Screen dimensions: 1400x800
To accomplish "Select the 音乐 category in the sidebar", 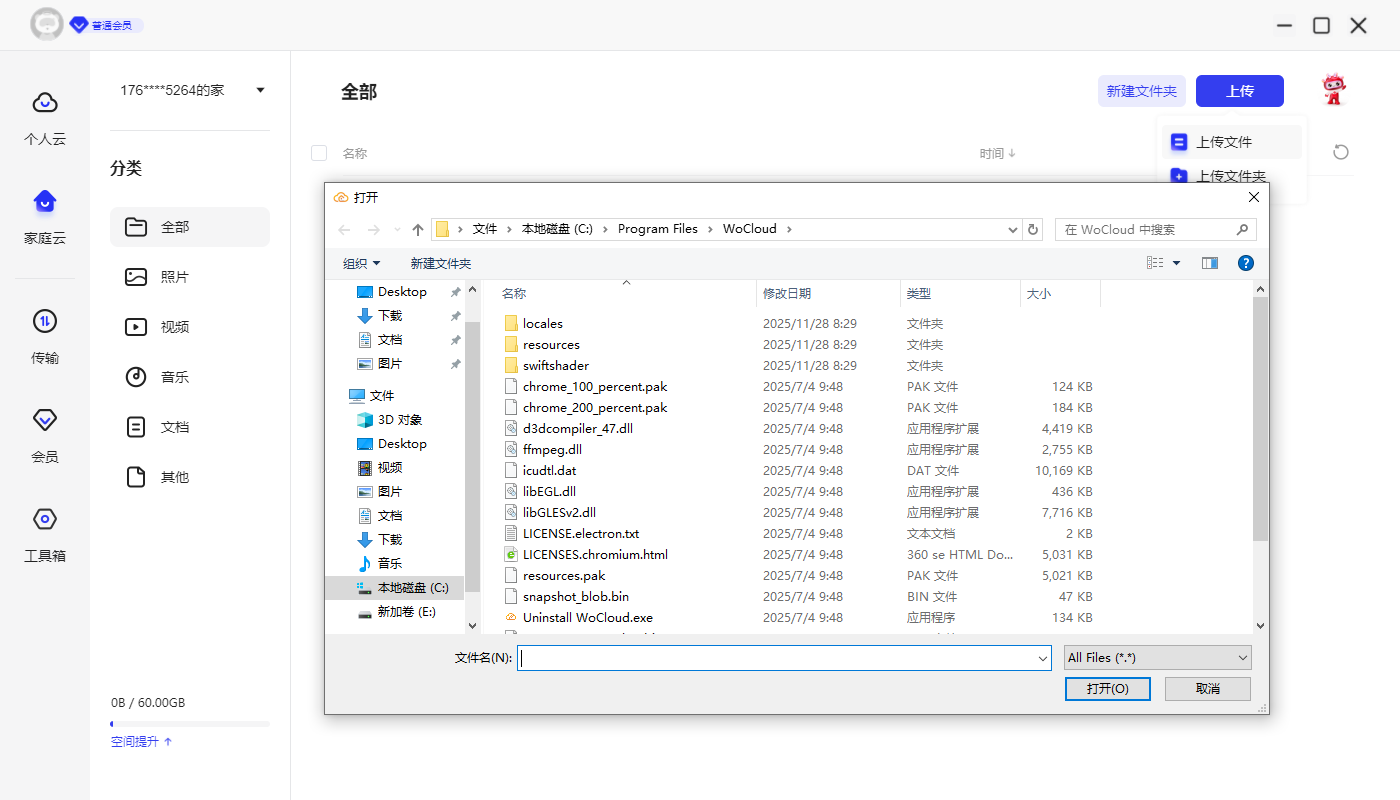I will (173, 377).
